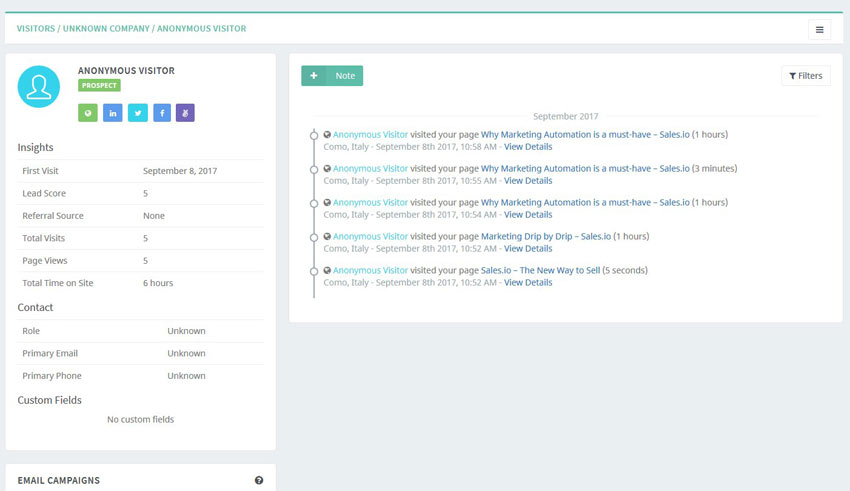View Details of the 10:55 AM visit
The image size is (850, 491).
528,181
